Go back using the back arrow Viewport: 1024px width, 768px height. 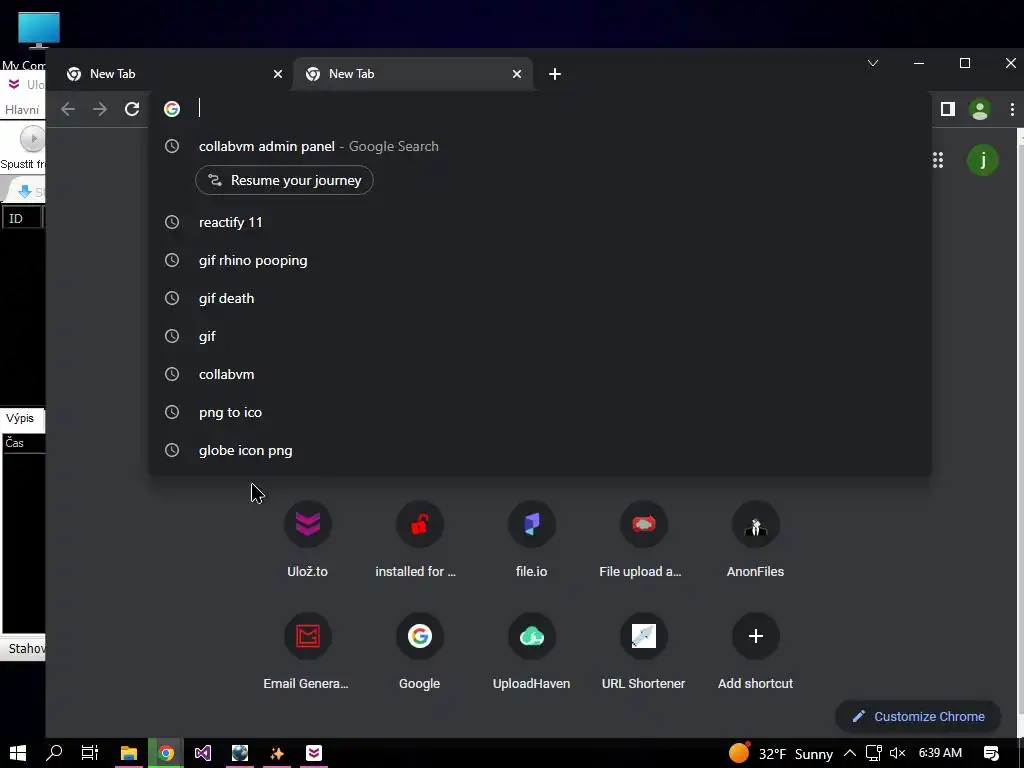click(68, 109)
